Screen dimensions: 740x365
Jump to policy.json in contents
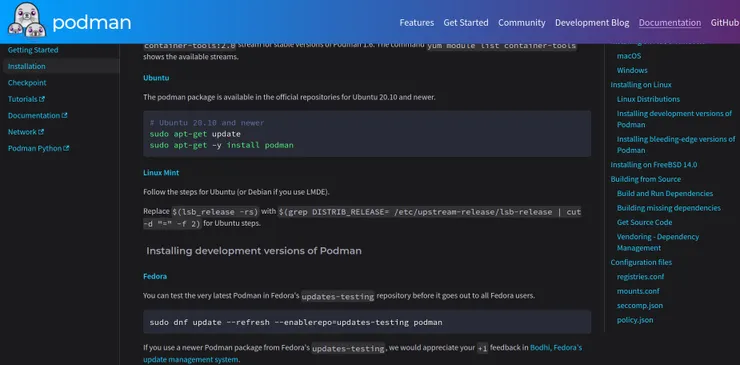pos(635,320)
